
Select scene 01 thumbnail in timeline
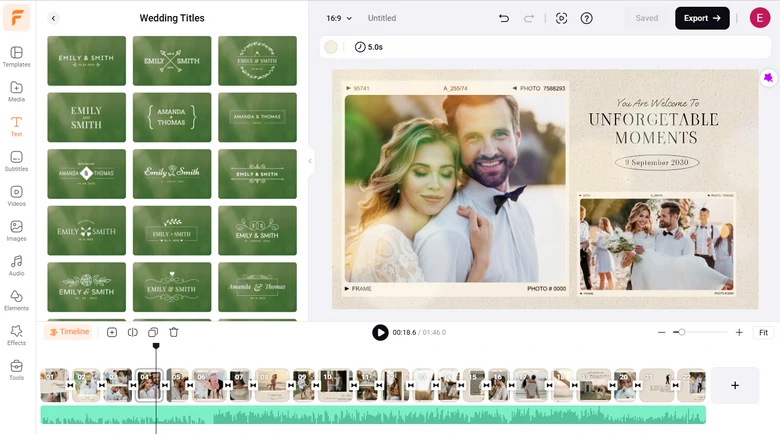pos(54,385)
